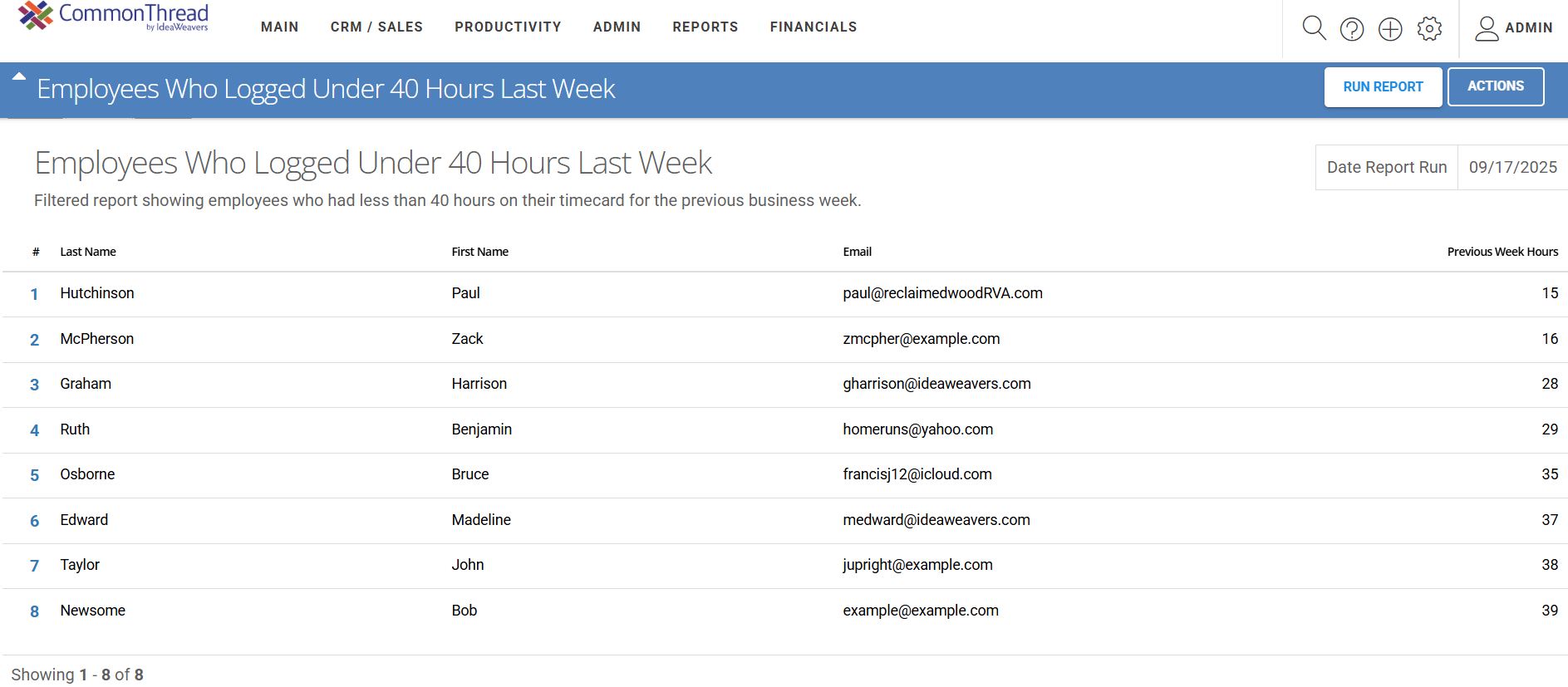Click row number 1 link

click(34, 294)
